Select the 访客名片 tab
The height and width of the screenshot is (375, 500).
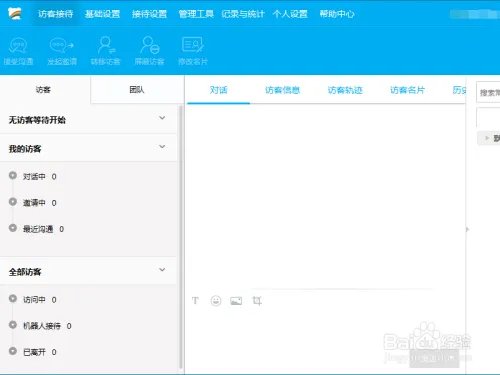[407, 90]
